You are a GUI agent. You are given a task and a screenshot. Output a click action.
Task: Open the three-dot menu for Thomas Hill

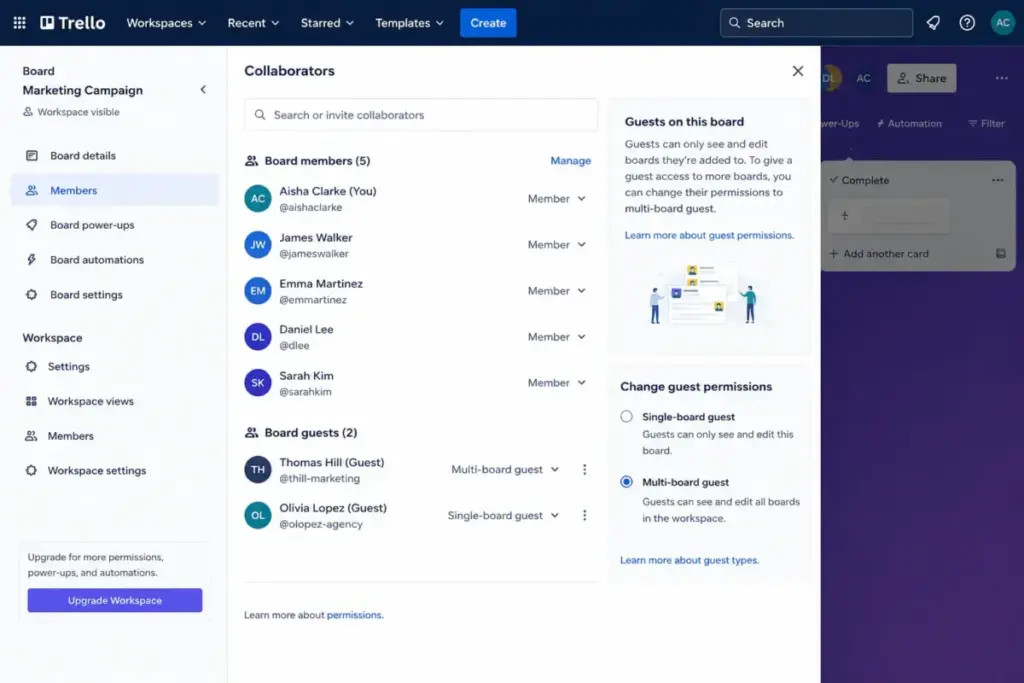point(584,469)
